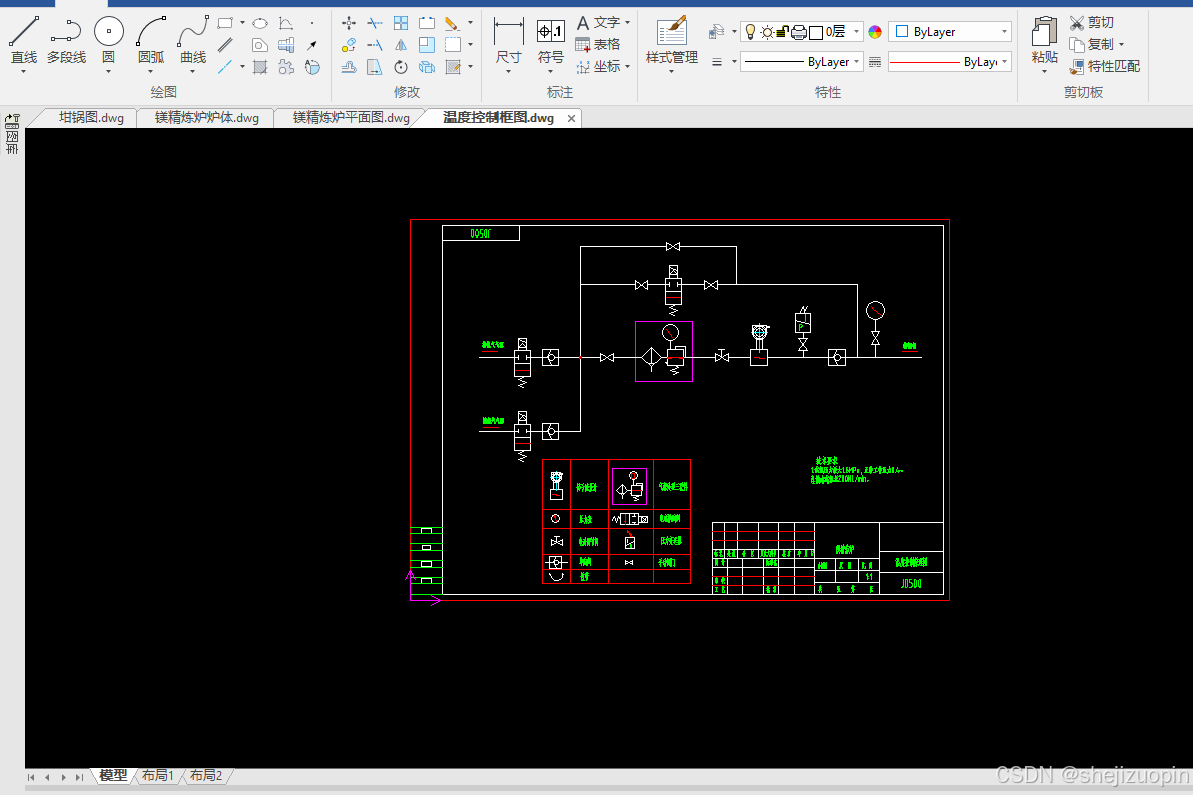Switch to the 镁精炼炉平面图.dwg tab

tap(351, 118)
